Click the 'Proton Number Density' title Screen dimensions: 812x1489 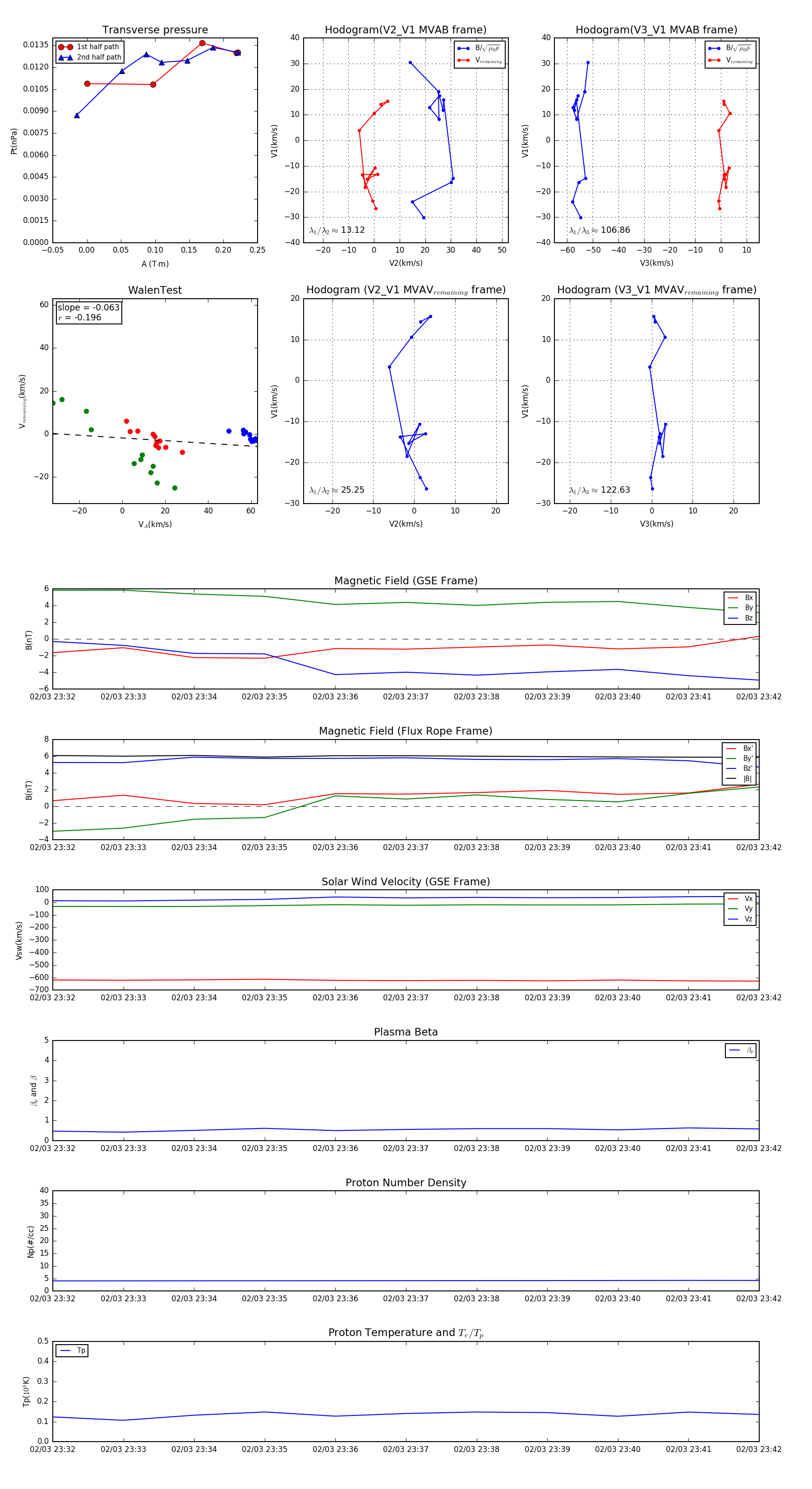point(406,1183)
